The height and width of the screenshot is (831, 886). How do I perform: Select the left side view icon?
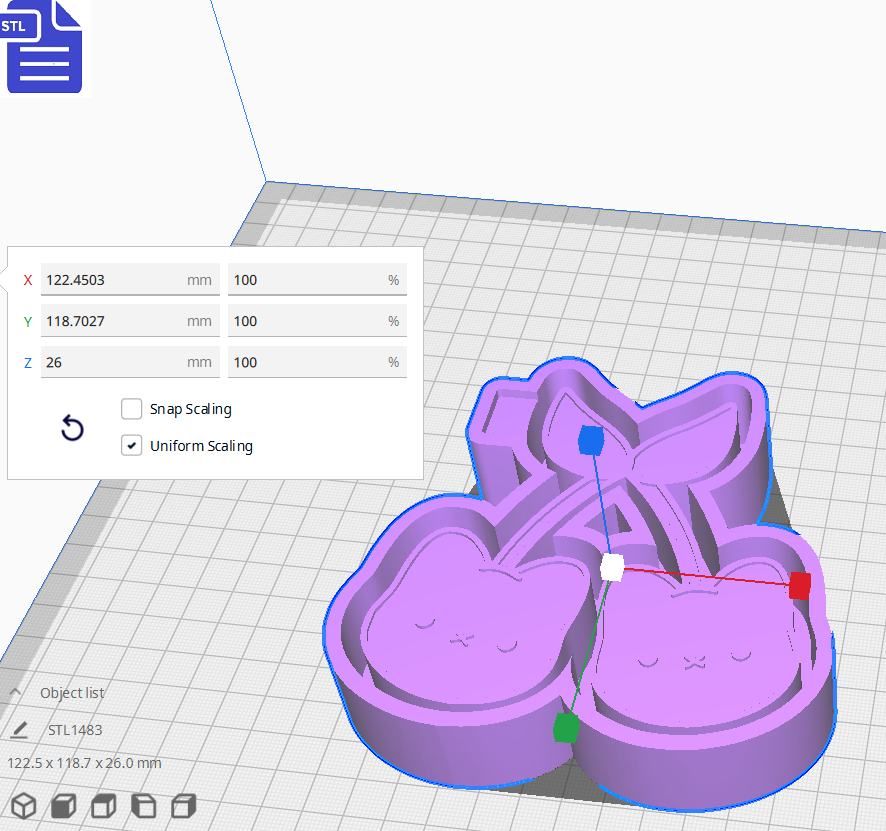tap(143, 806)
